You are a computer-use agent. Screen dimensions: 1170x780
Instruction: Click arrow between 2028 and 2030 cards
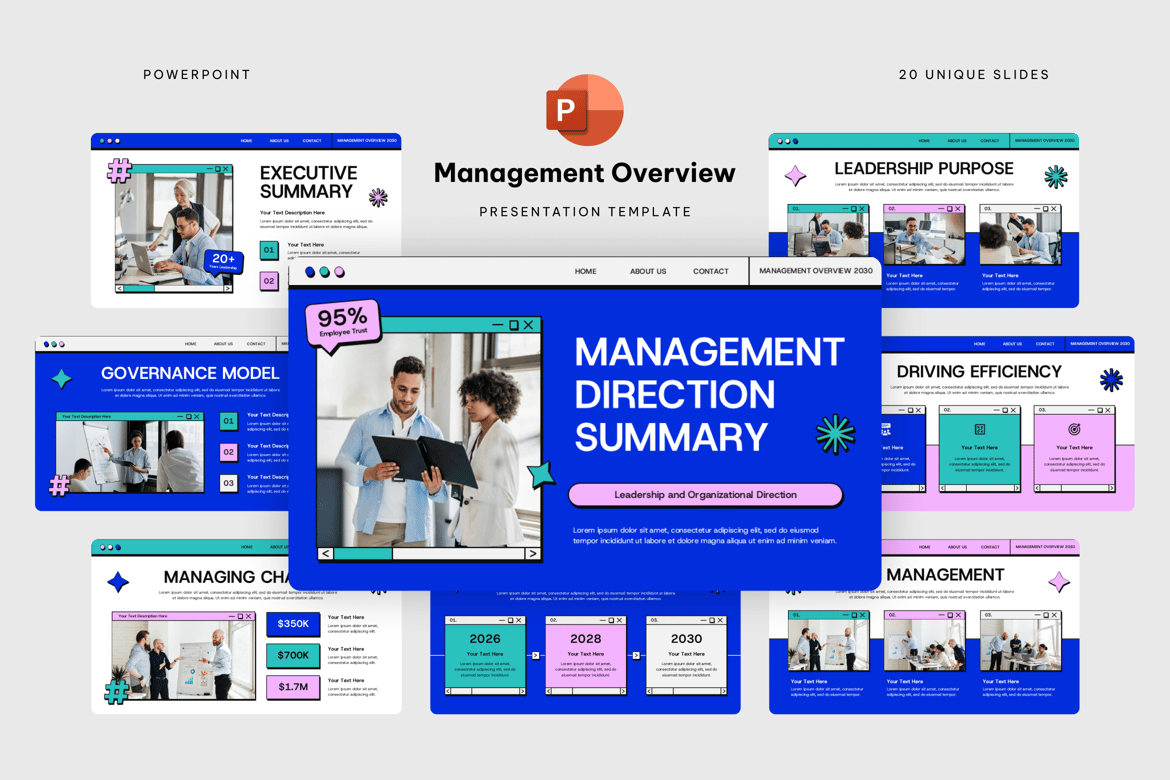(x=636, y=655)
